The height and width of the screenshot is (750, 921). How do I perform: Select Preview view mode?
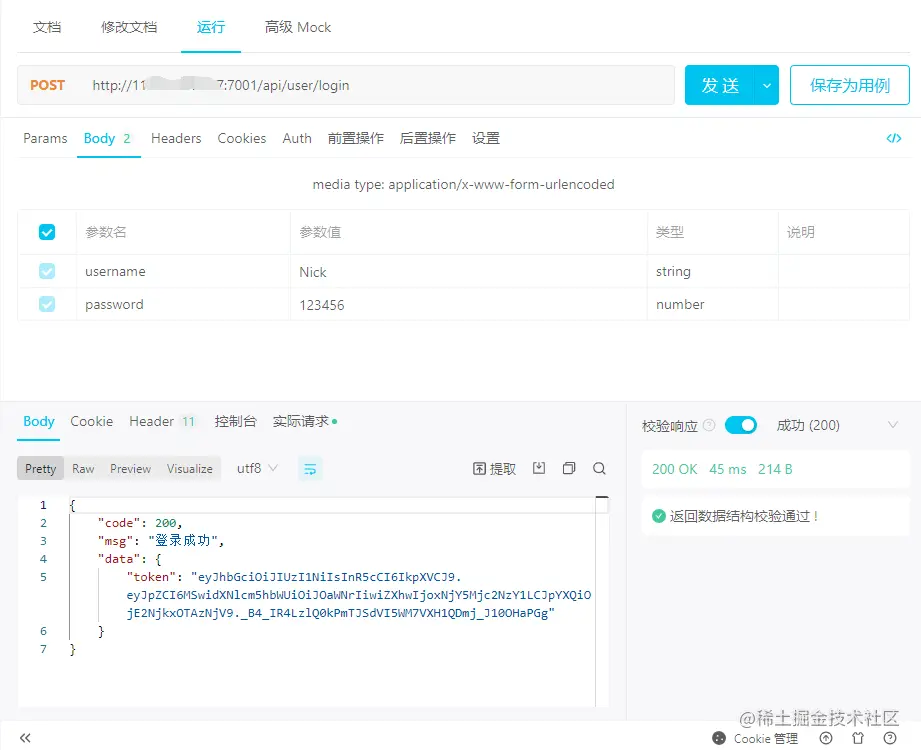pyautogui.click(x=130, y=469)
